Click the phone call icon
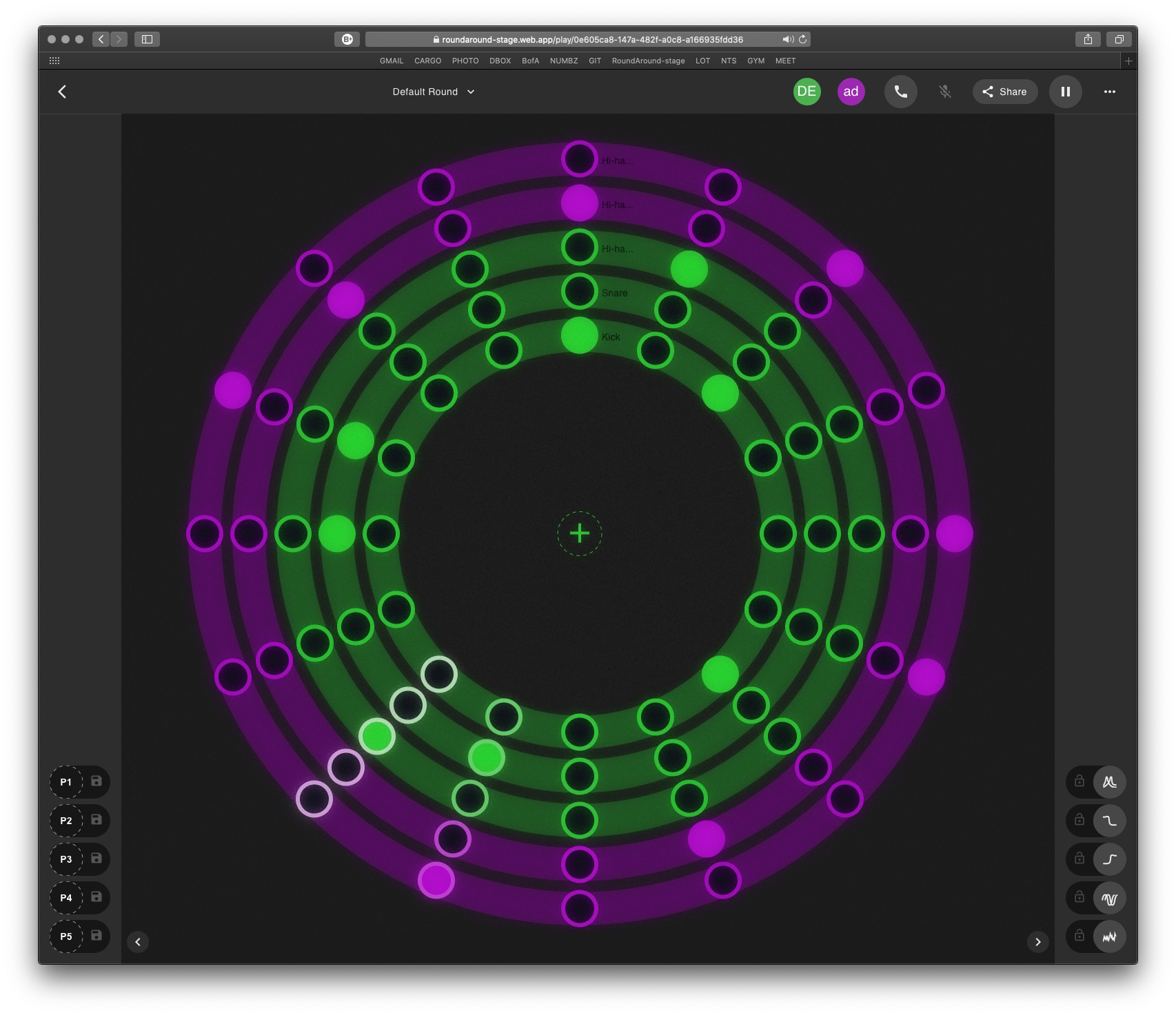This screenshot has width=1176, height=1015. coord(900,92)
